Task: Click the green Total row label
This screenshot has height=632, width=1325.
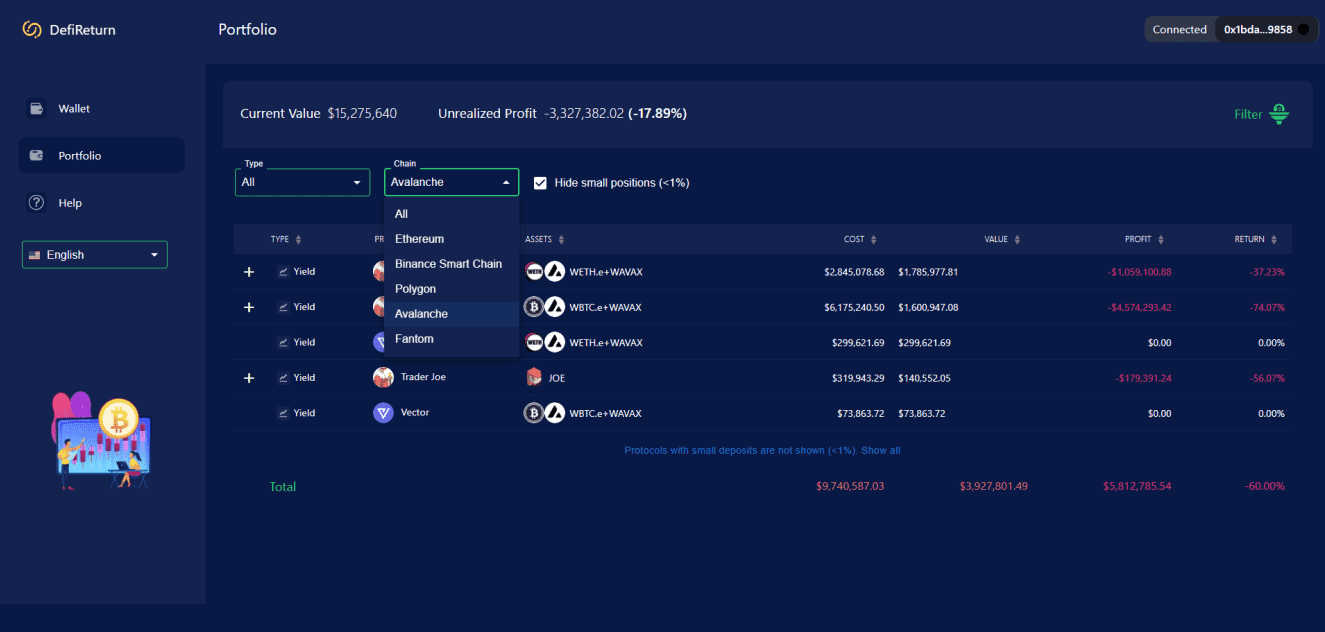Action: click(283, 487)
